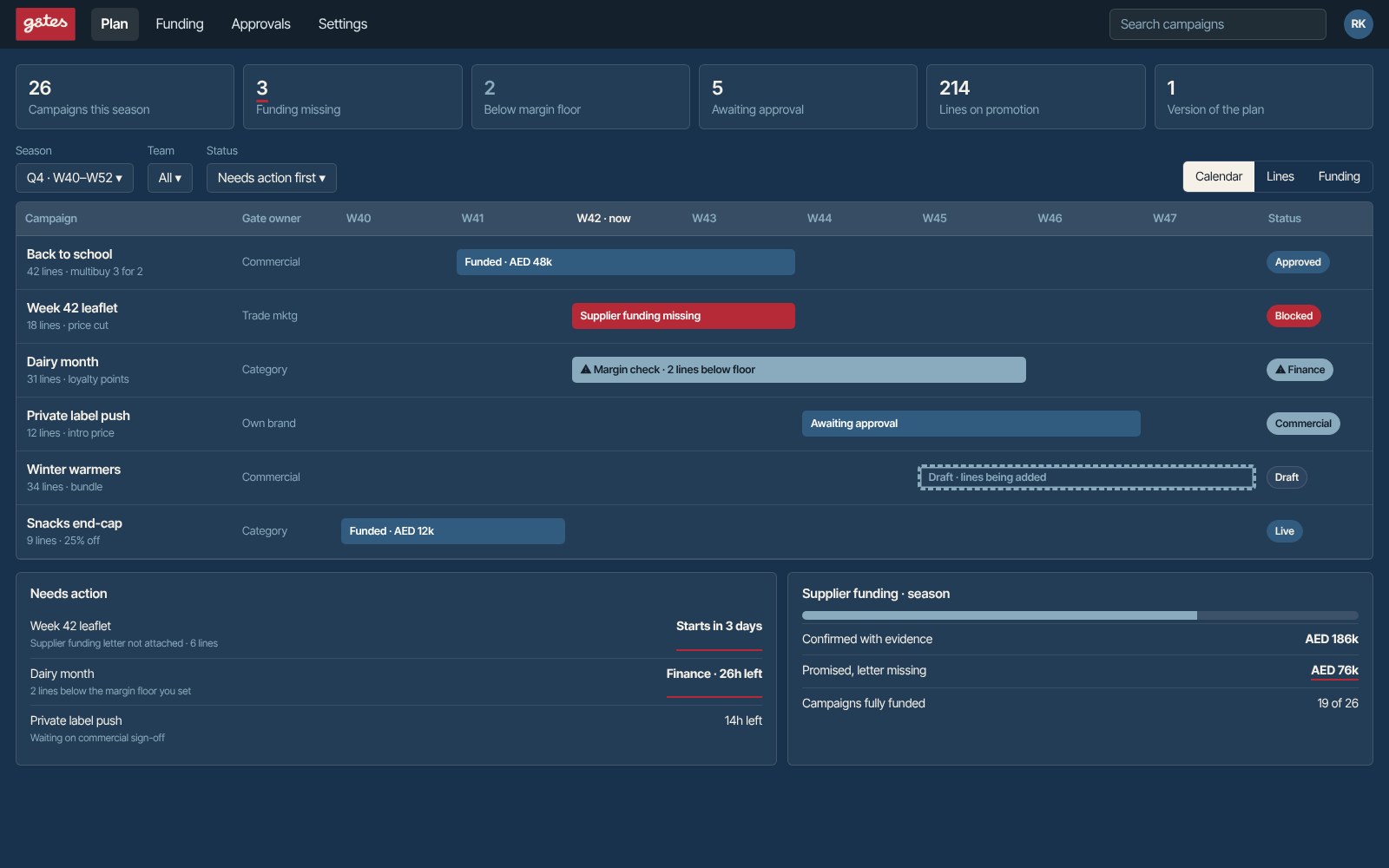
Task: Switch to Calendar view
Action: pos(1219,176)
